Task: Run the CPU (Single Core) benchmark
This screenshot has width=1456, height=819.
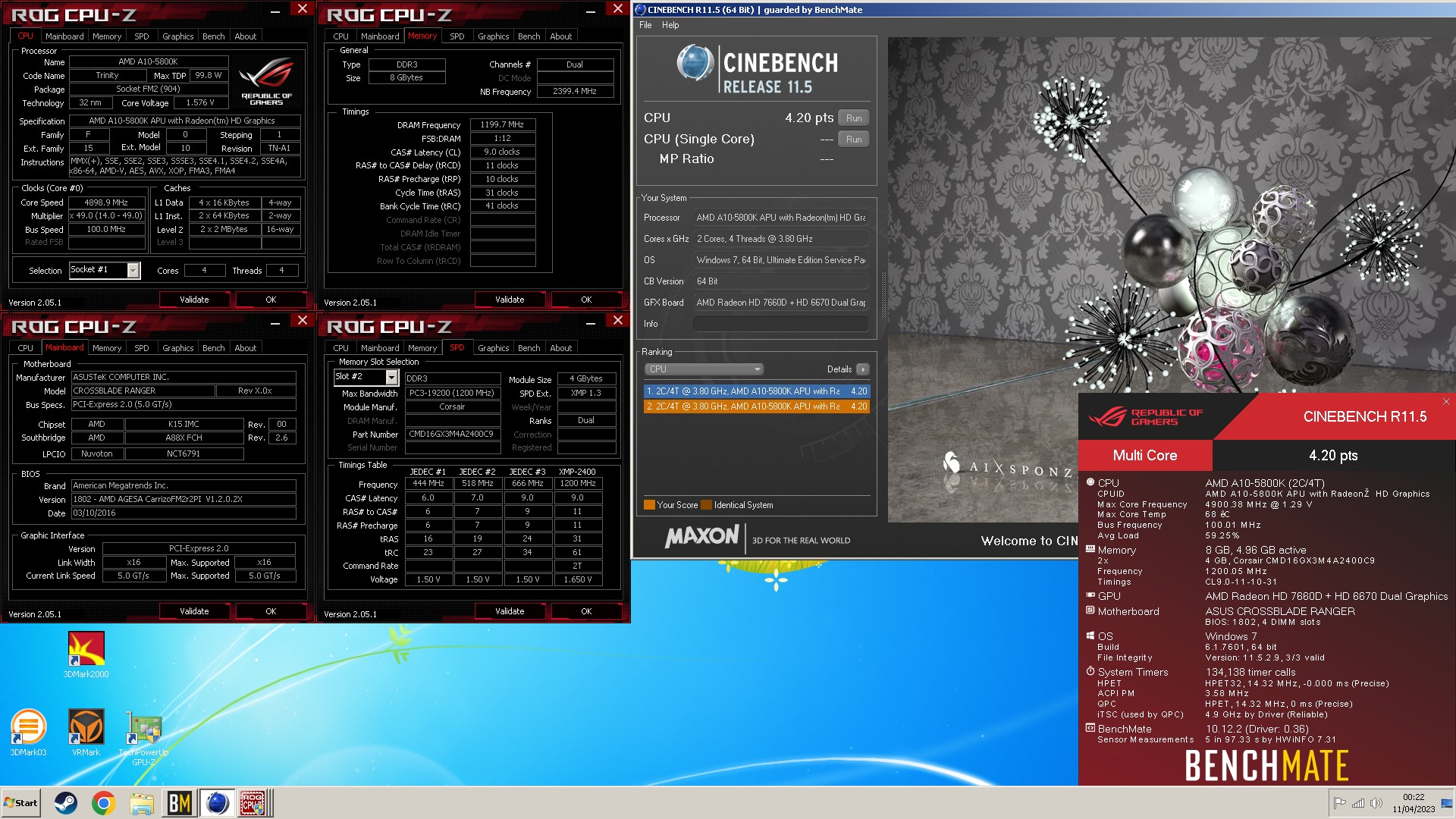Action: click(854, 140)
